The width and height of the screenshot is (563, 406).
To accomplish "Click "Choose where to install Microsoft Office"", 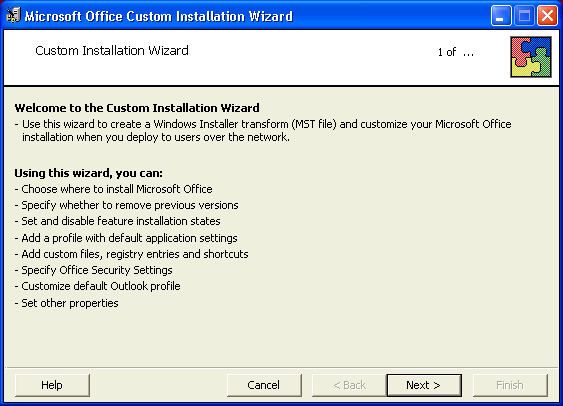I will point(113,189).
